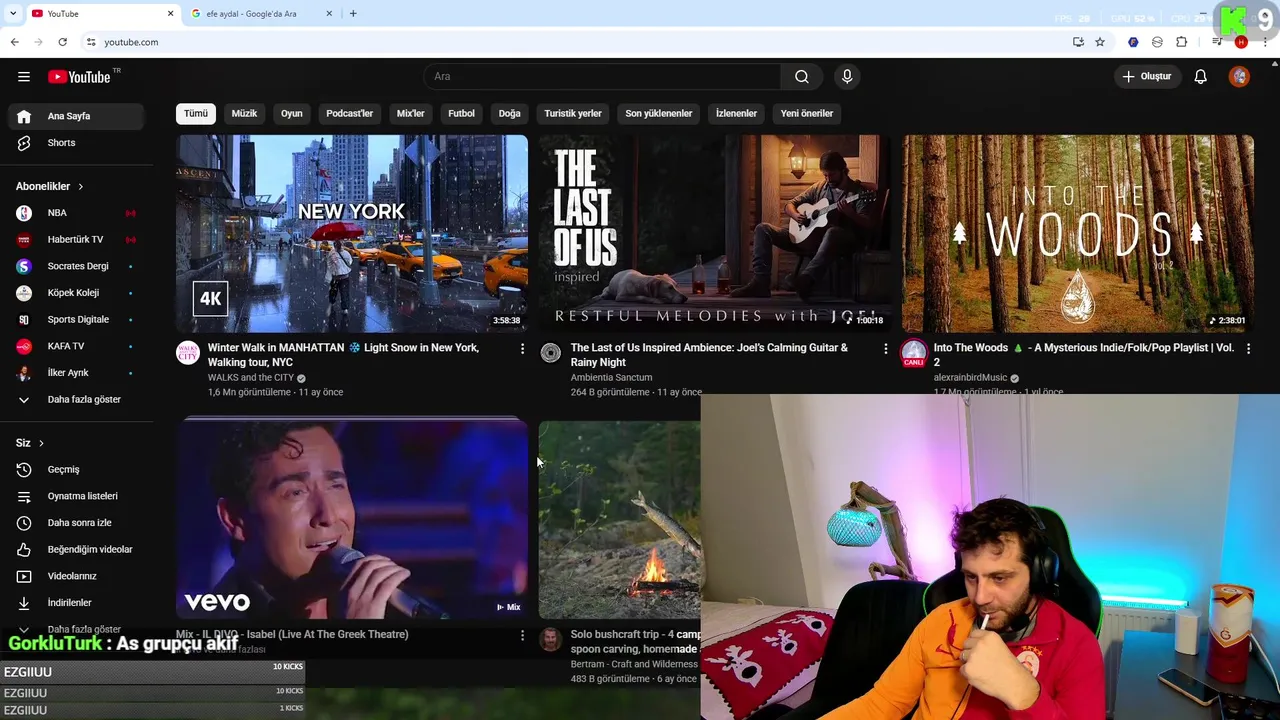Open the YouTube account avatar menu

(x=1239, y=77)
